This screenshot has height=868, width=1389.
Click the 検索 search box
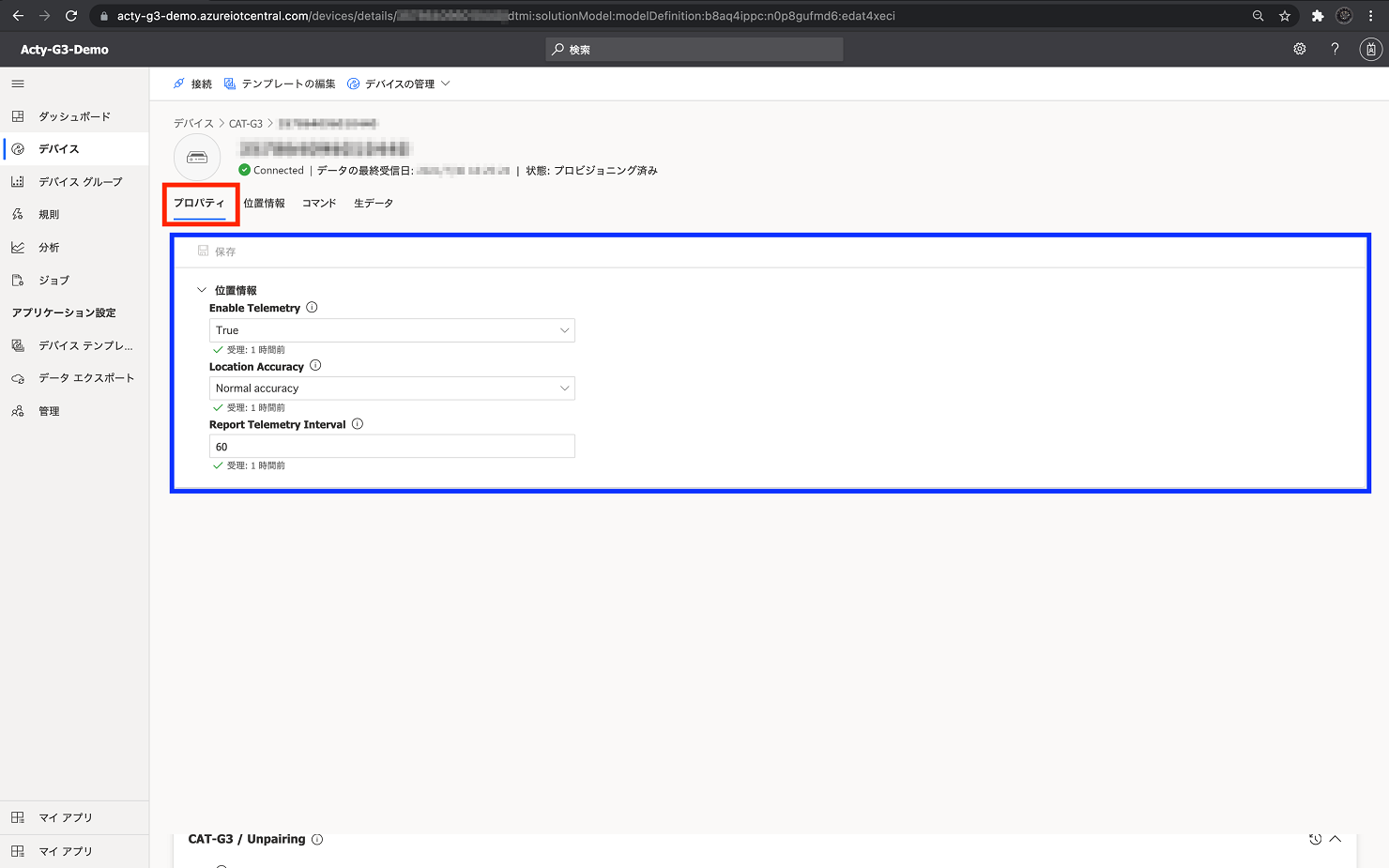(x=694, y=50)
